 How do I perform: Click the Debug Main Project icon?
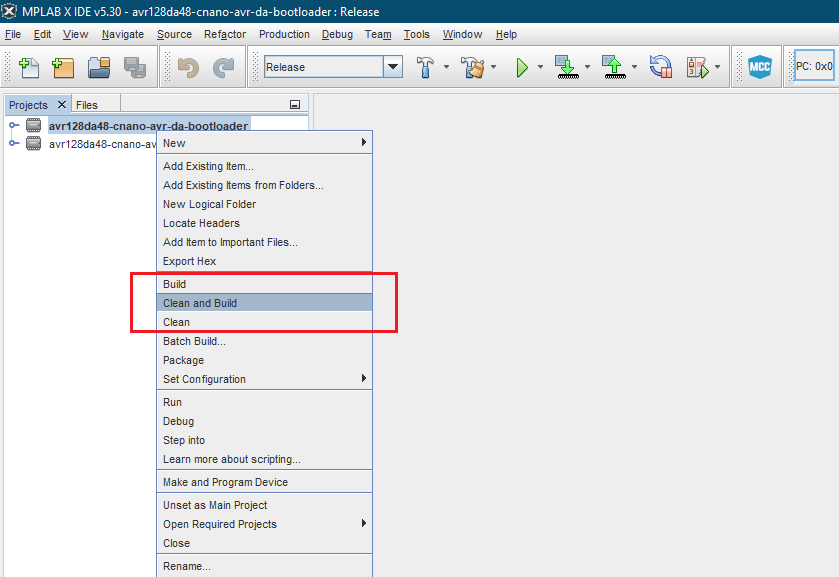[x=698, y=67]
